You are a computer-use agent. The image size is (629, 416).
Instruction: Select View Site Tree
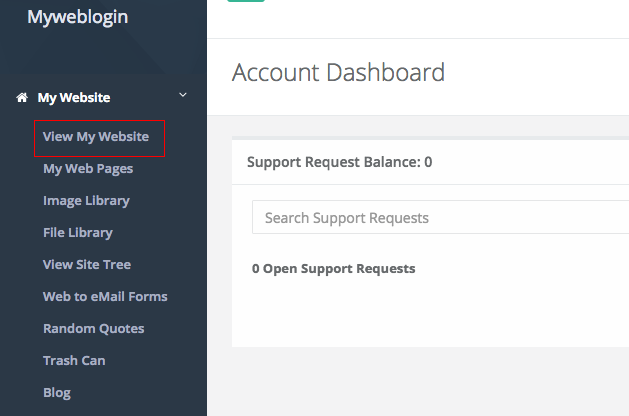pos(87,264)
